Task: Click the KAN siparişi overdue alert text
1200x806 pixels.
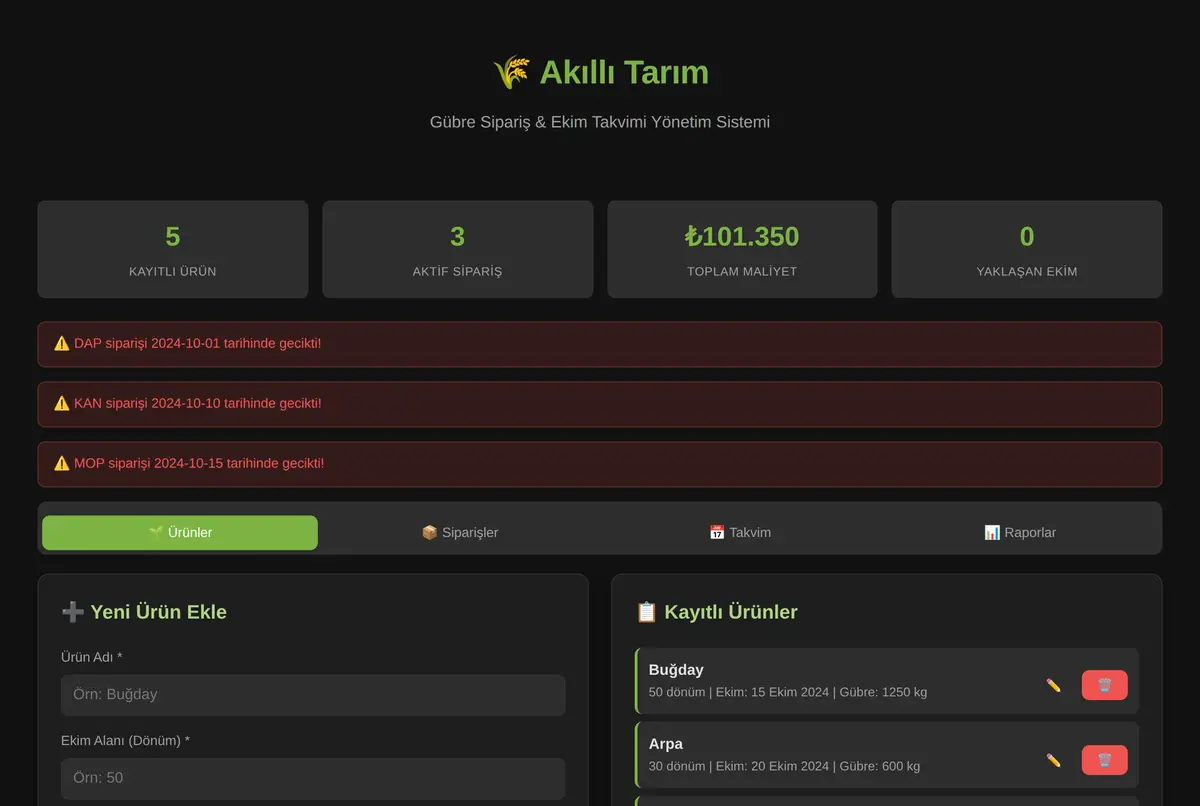Action: 198,403
